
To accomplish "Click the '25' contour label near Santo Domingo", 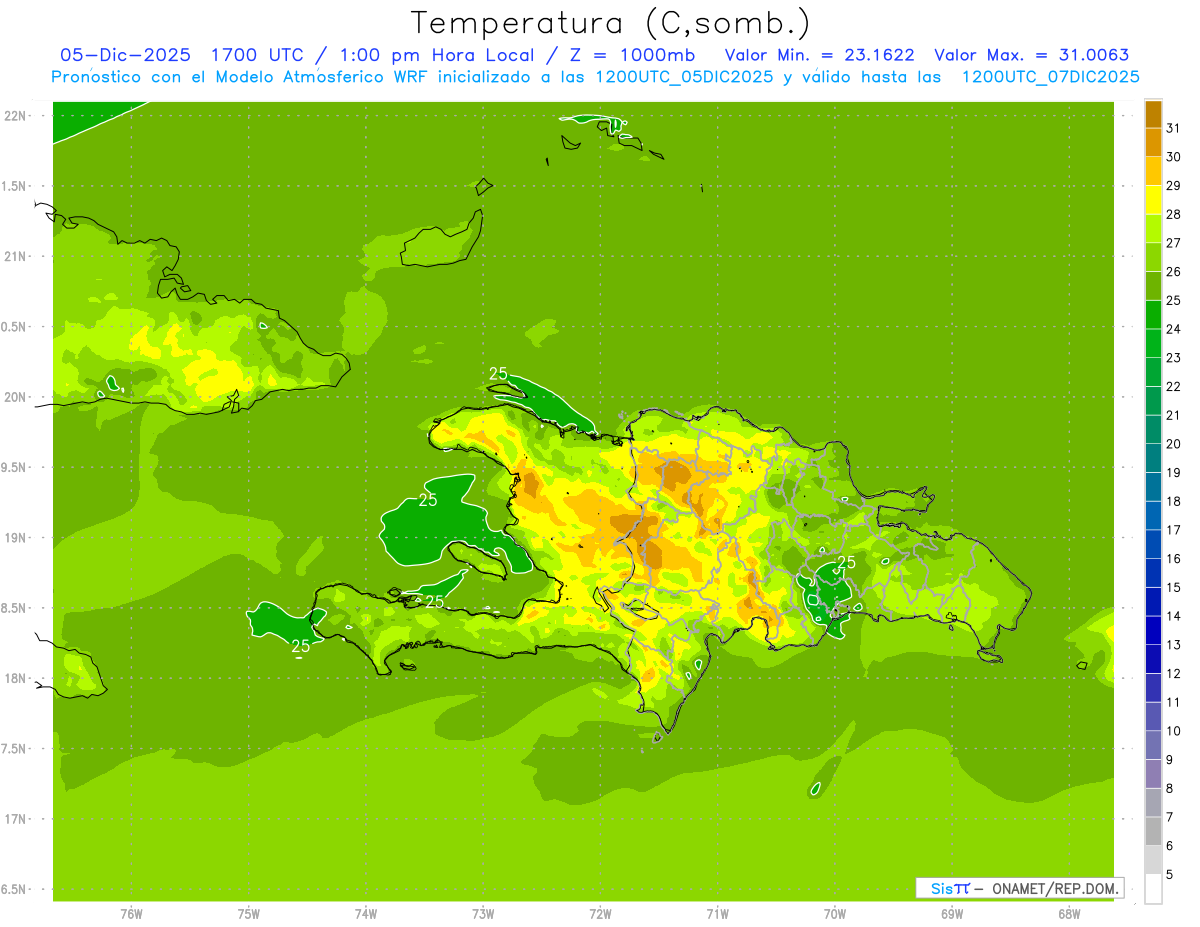I will click(847, 562).
